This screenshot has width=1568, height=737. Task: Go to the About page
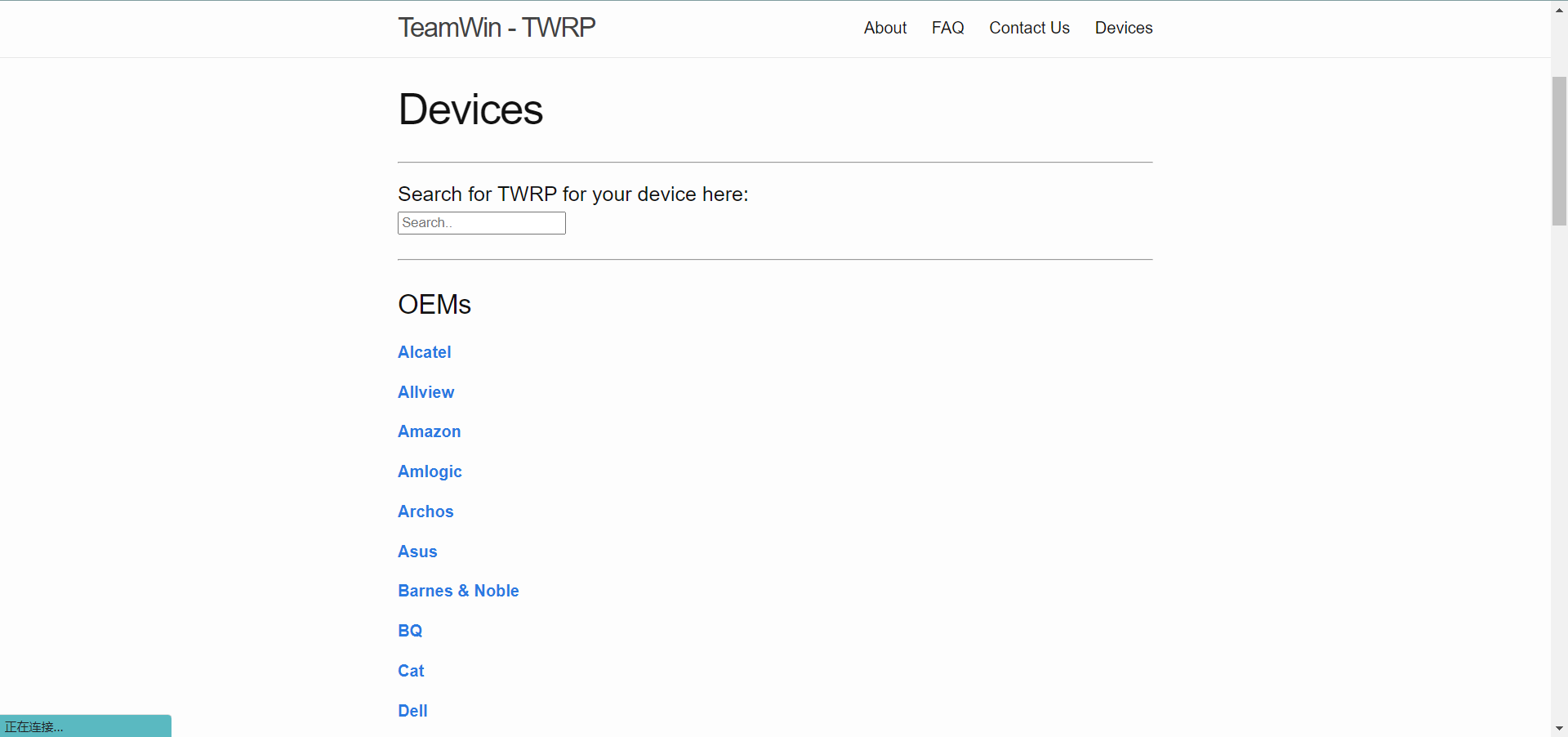coord(885,28)
